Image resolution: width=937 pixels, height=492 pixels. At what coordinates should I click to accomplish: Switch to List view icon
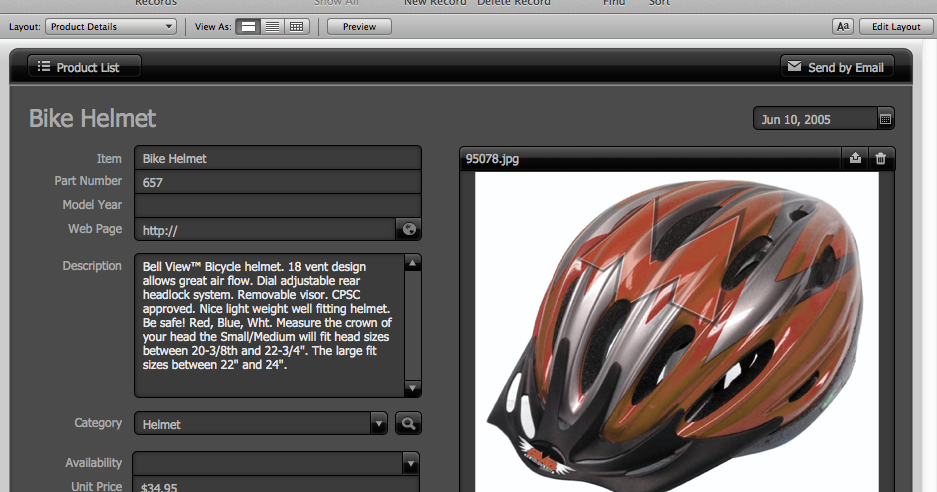(272, 27)
